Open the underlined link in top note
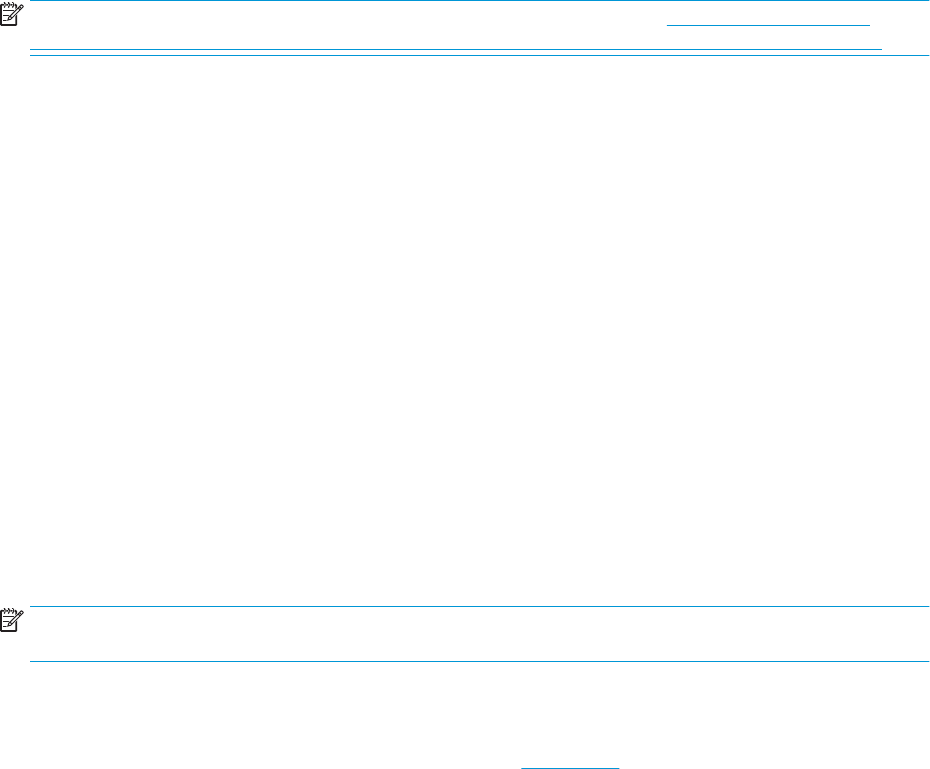This screenshot has width=930, height=769. [768, 25]
